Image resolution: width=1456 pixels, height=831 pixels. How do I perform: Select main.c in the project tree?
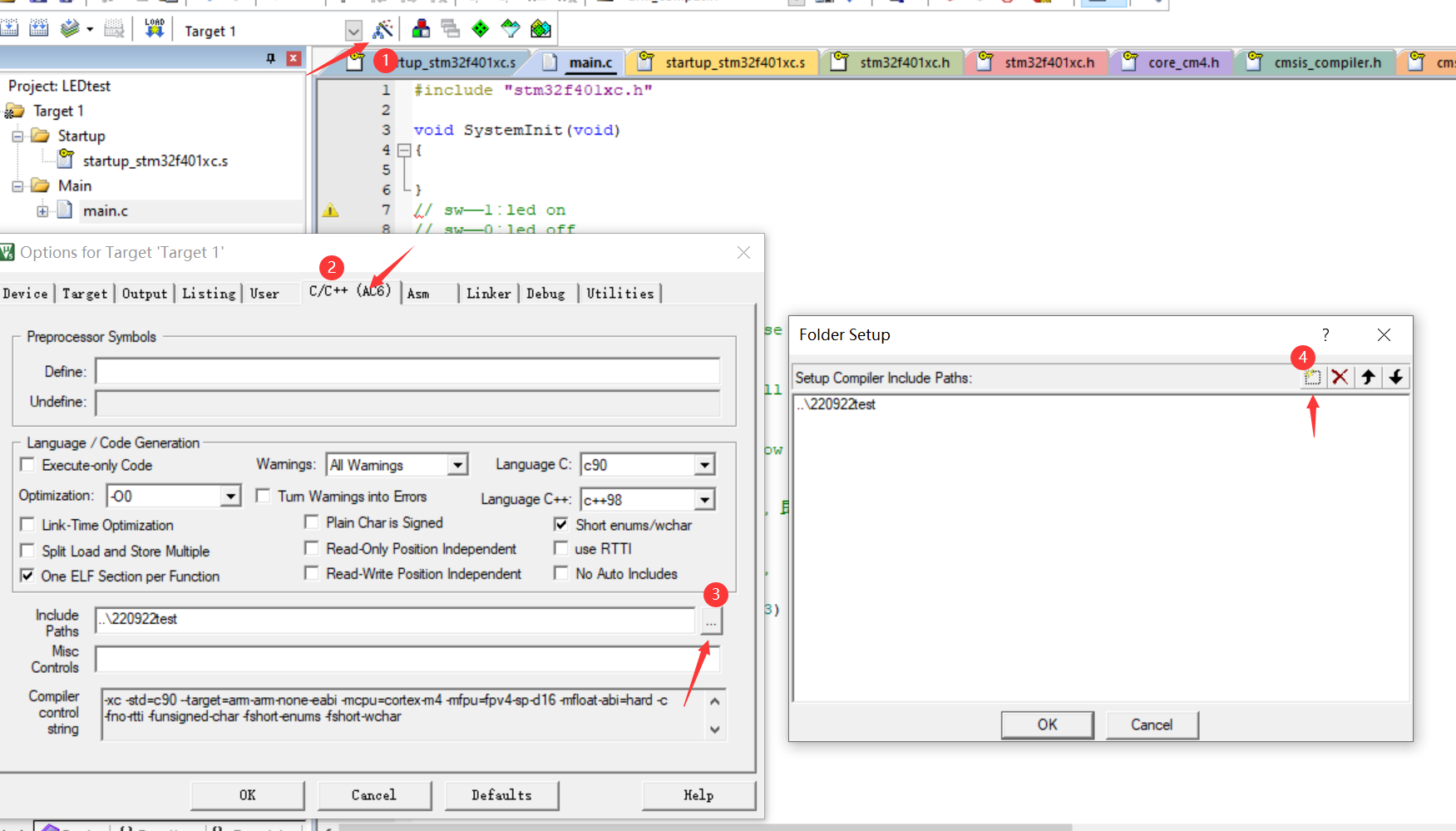[x=106, y=210]
